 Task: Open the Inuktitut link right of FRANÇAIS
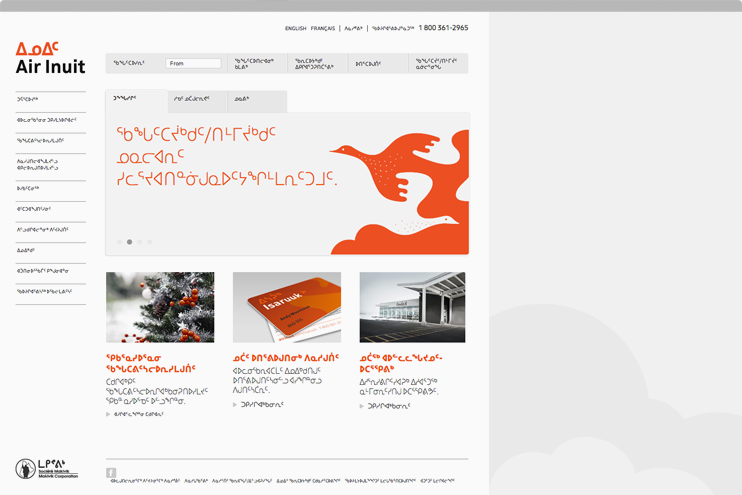[x=353, y=28]
